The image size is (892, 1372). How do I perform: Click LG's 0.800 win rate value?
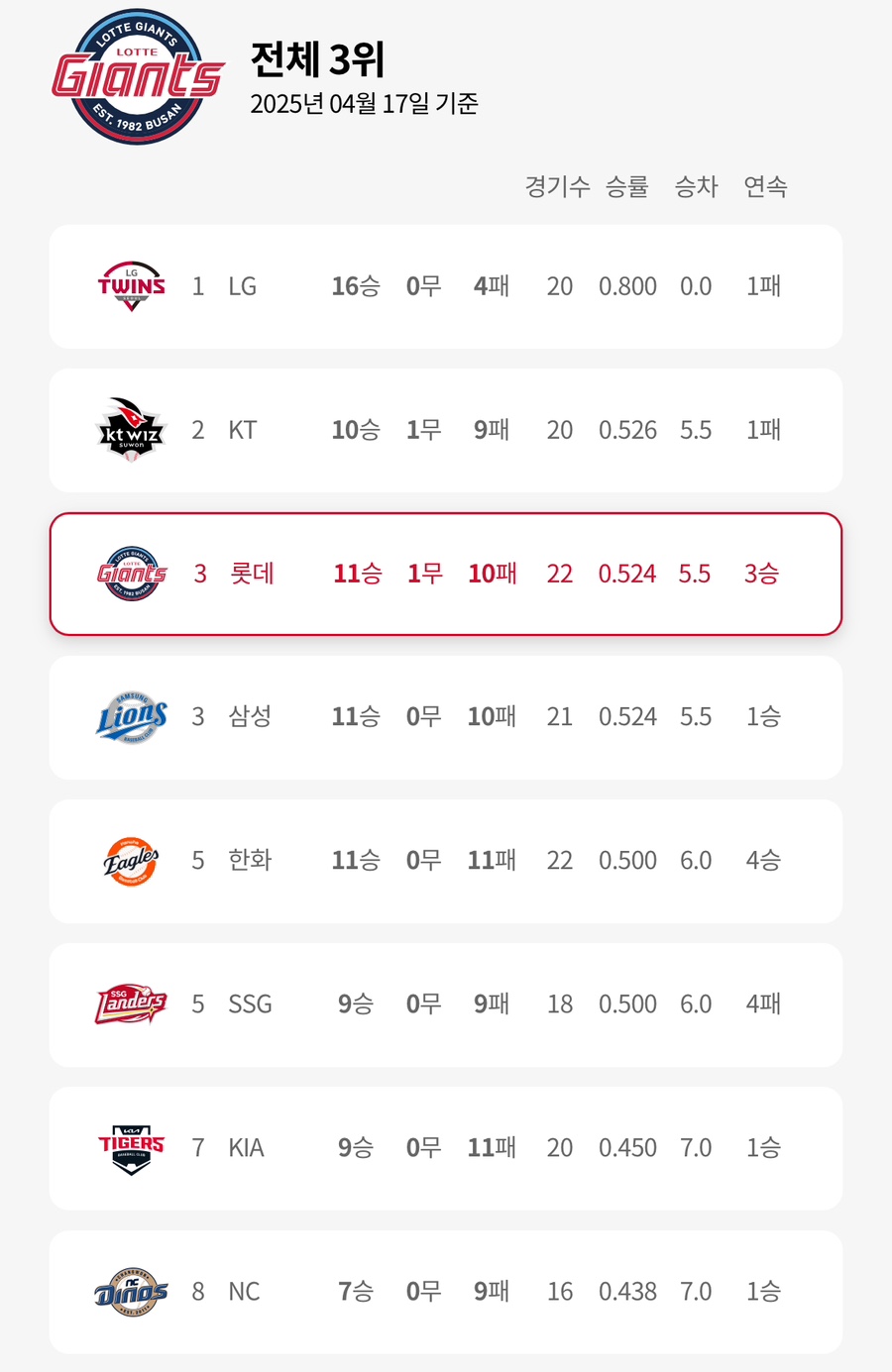coord(627,286)
